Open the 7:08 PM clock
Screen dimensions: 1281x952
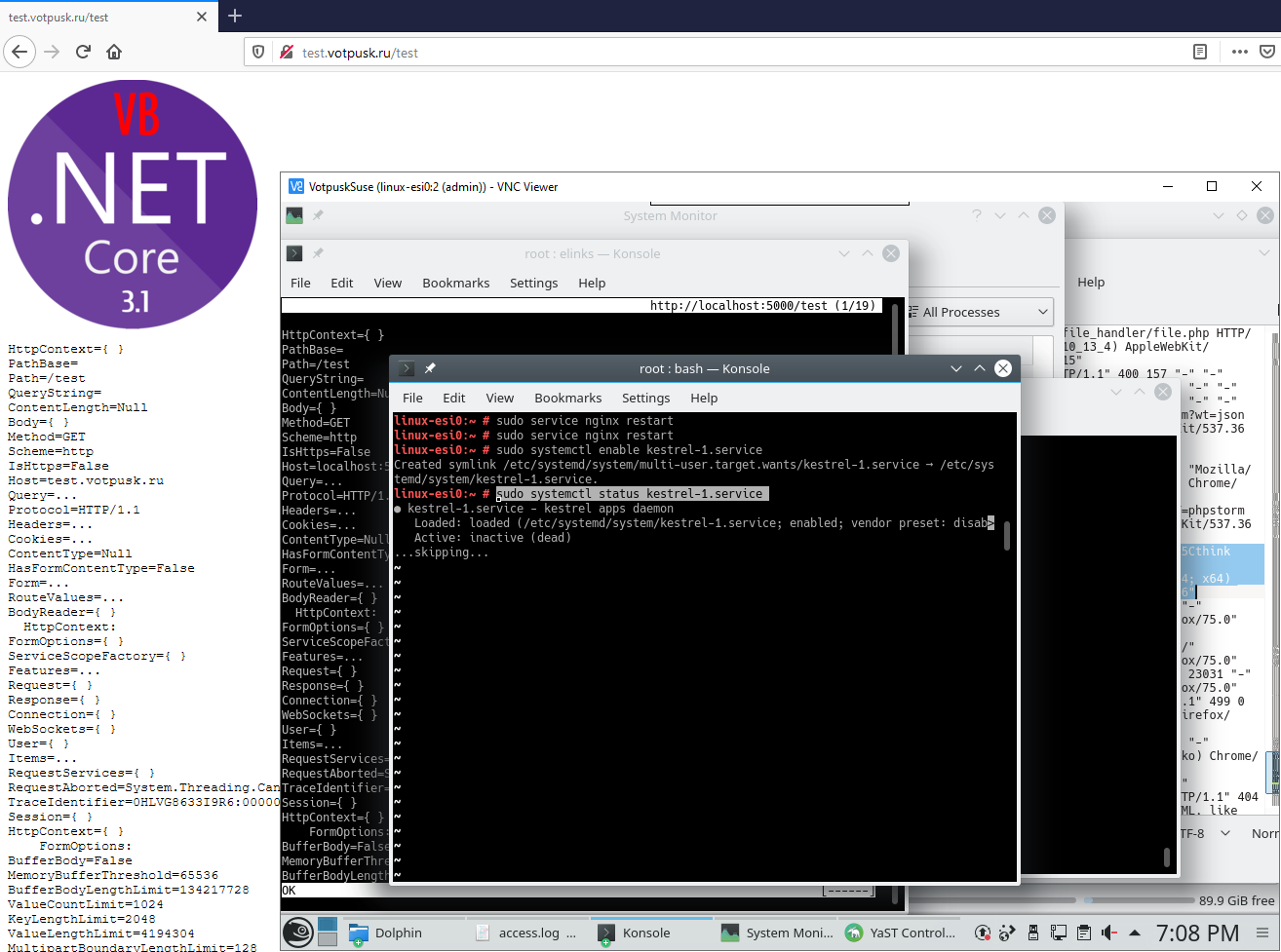click(1197, 933)
